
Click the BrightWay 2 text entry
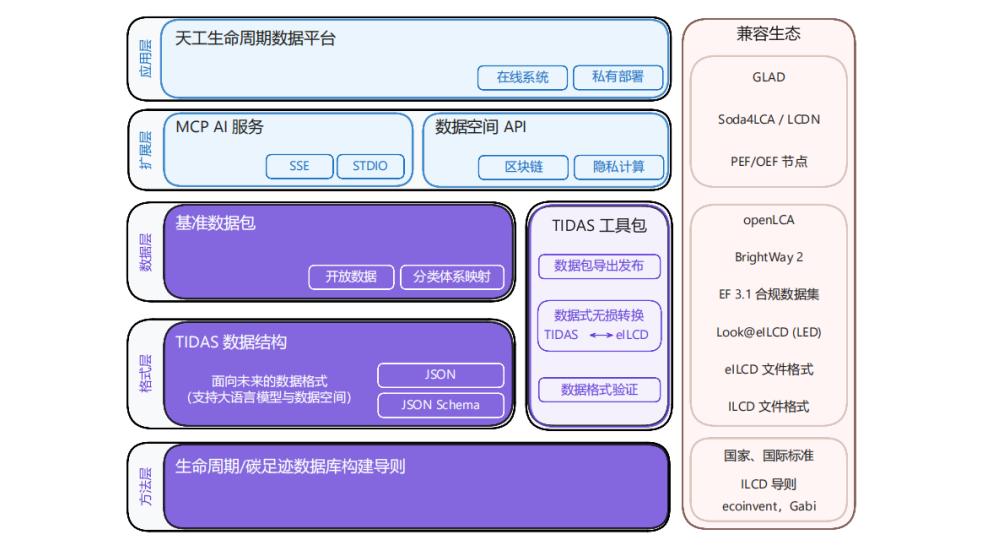768,257
